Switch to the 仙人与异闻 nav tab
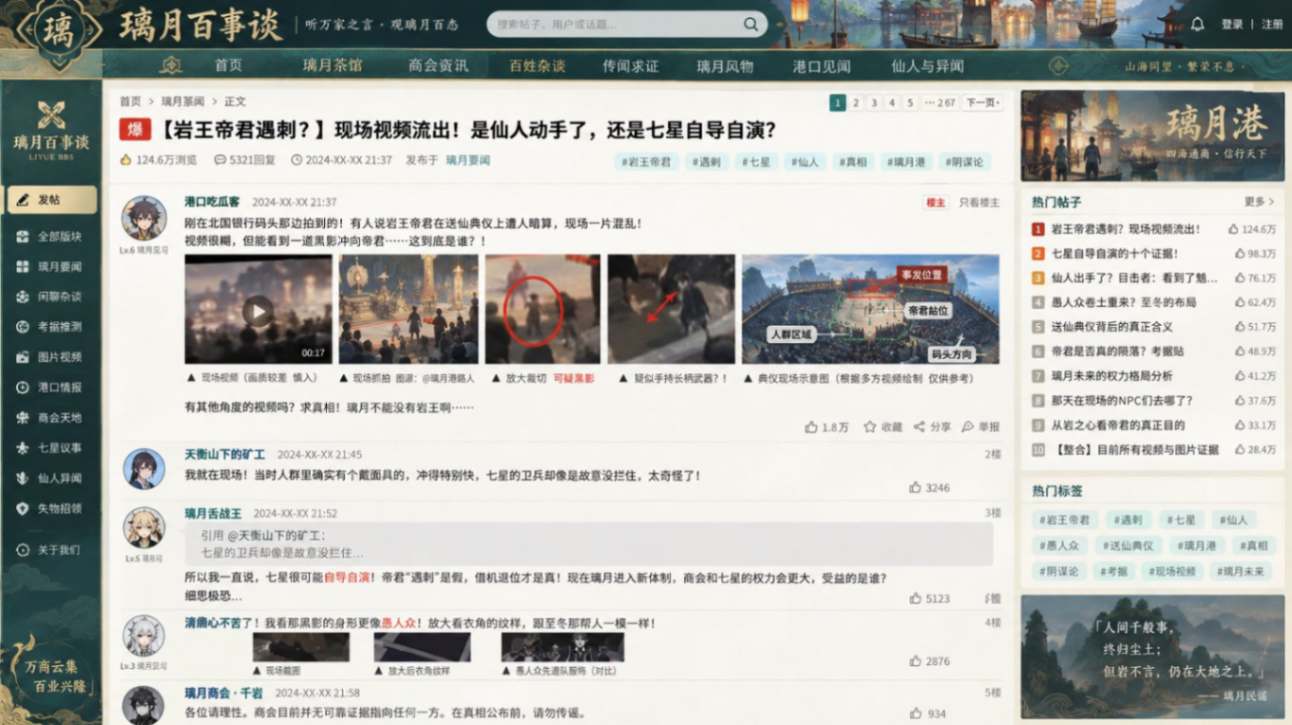The image size is (1292, 725). [x=927, y=66]
